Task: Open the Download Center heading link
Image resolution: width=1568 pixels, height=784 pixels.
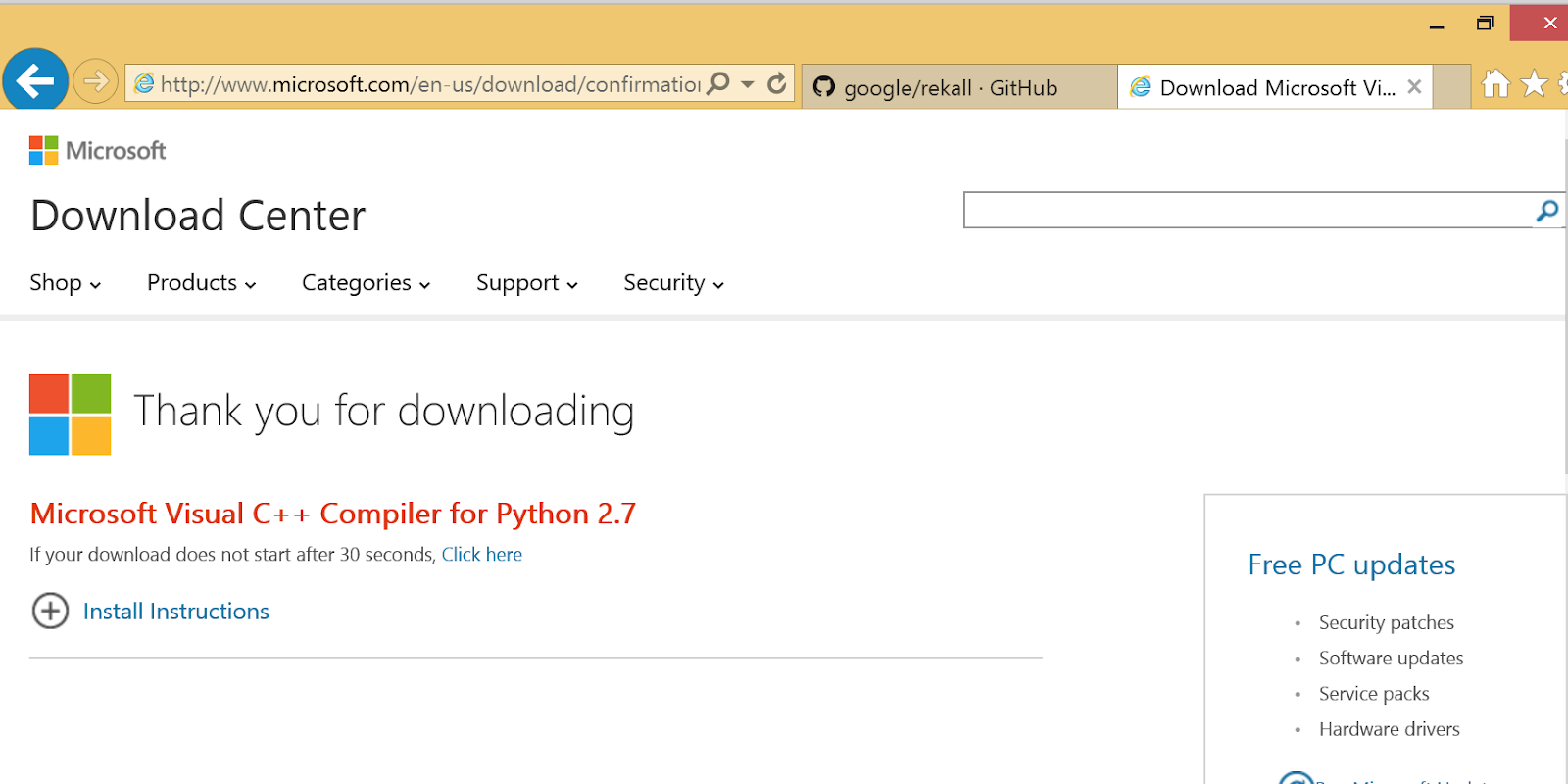Action: [x=198, y=216]
